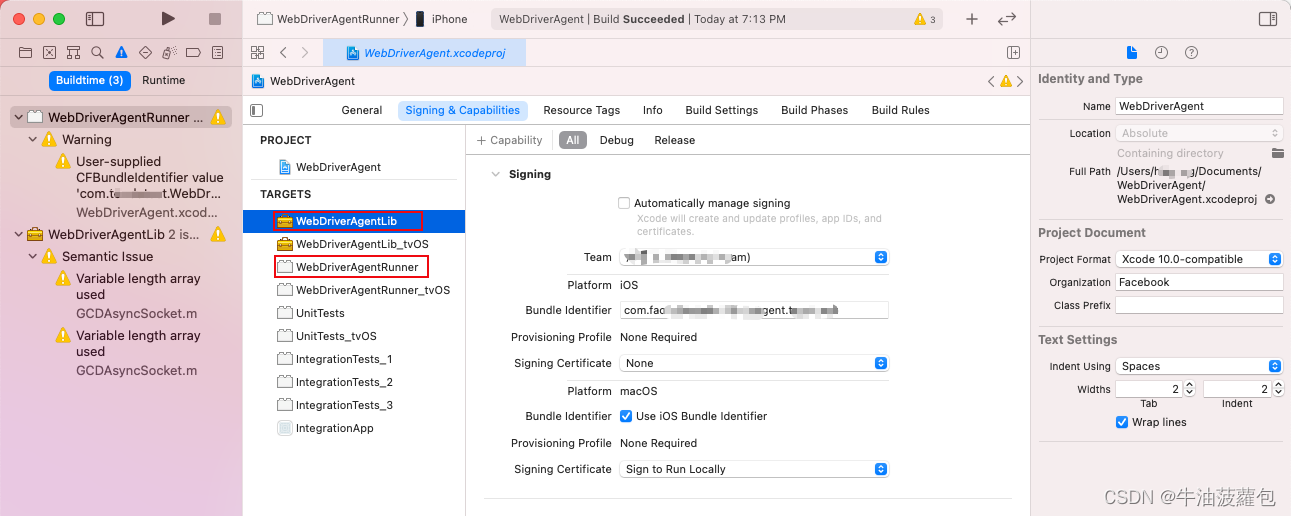
Task: Filter capabilities by Debug
Action: 617,140
